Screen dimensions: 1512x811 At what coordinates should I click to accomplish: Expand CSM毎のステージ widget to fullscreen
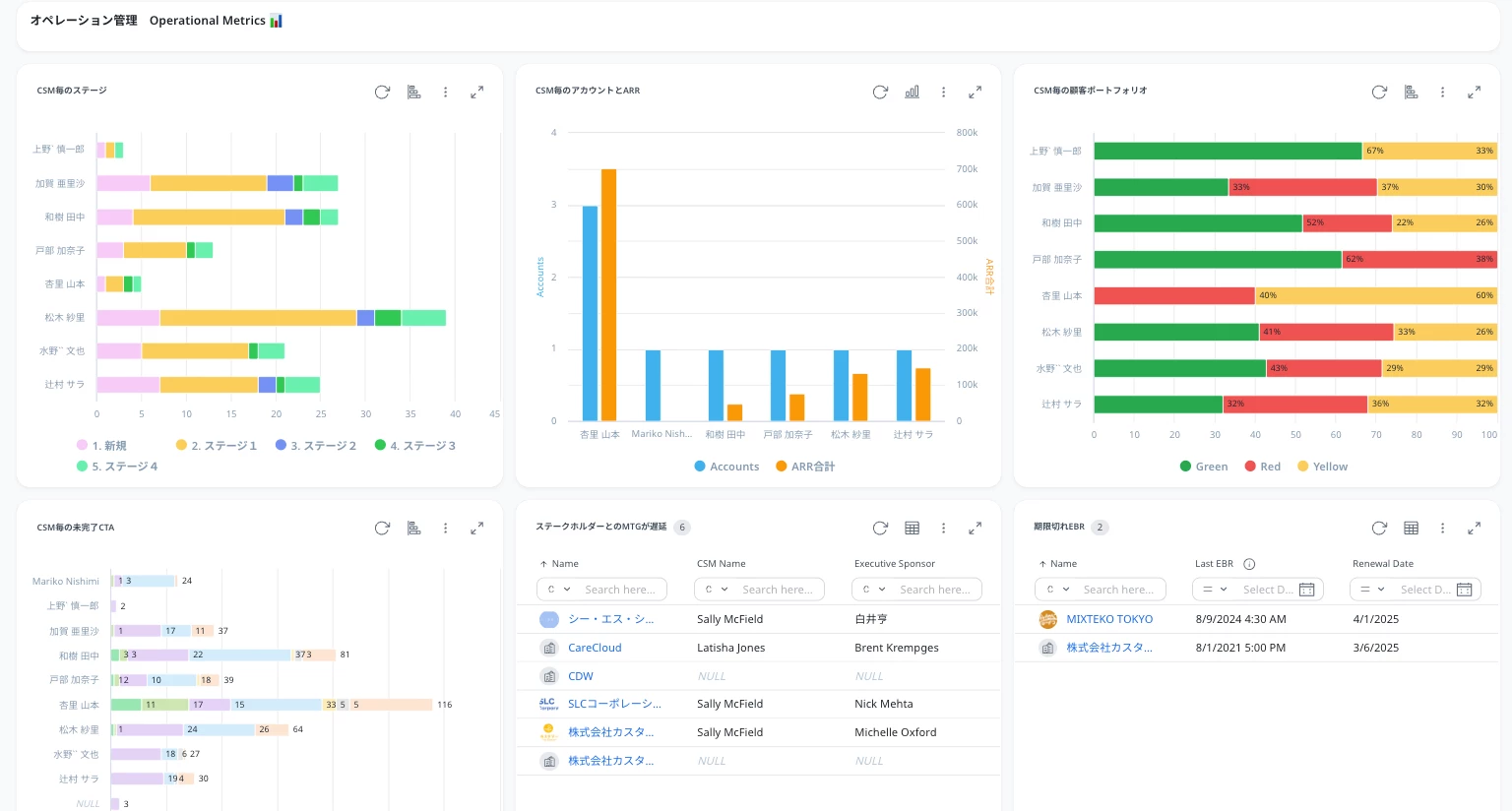click(476, 92)
